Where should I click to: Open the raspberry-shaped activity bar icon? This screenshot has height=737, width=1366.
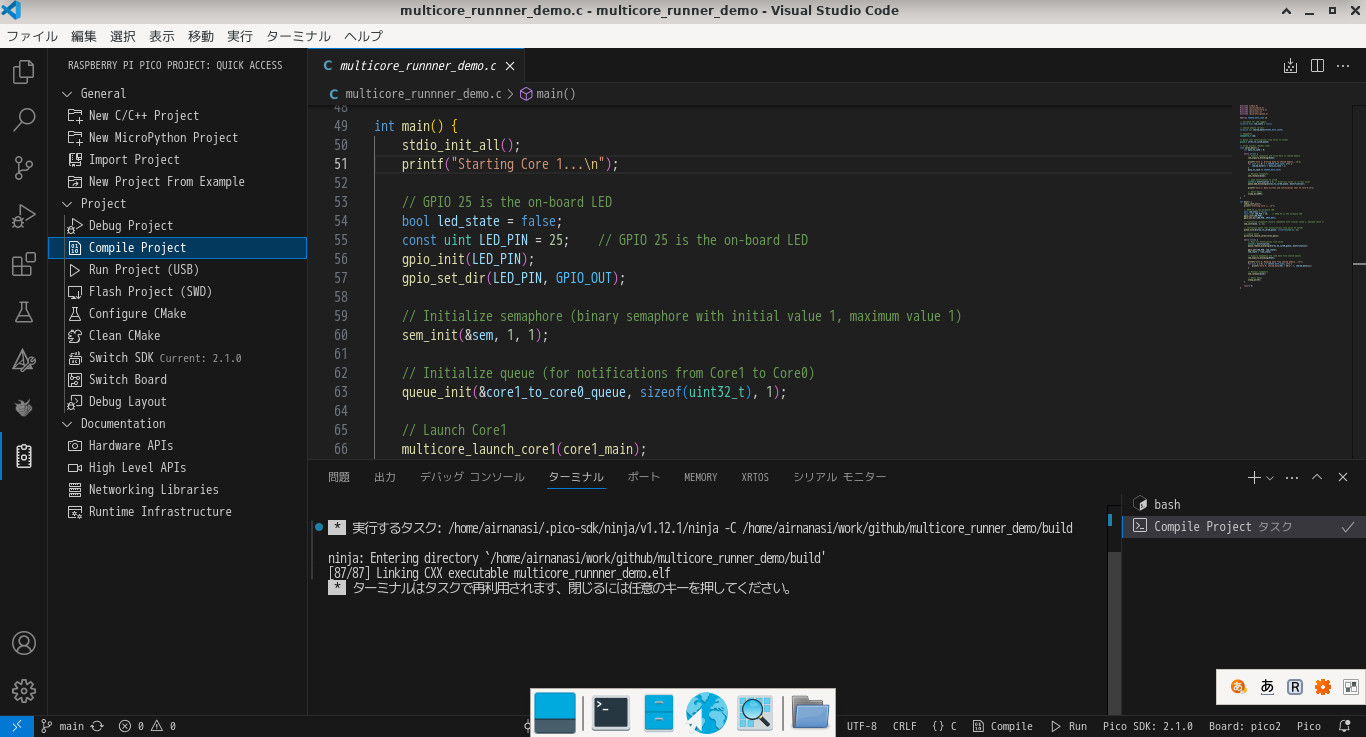pos(24,408)
